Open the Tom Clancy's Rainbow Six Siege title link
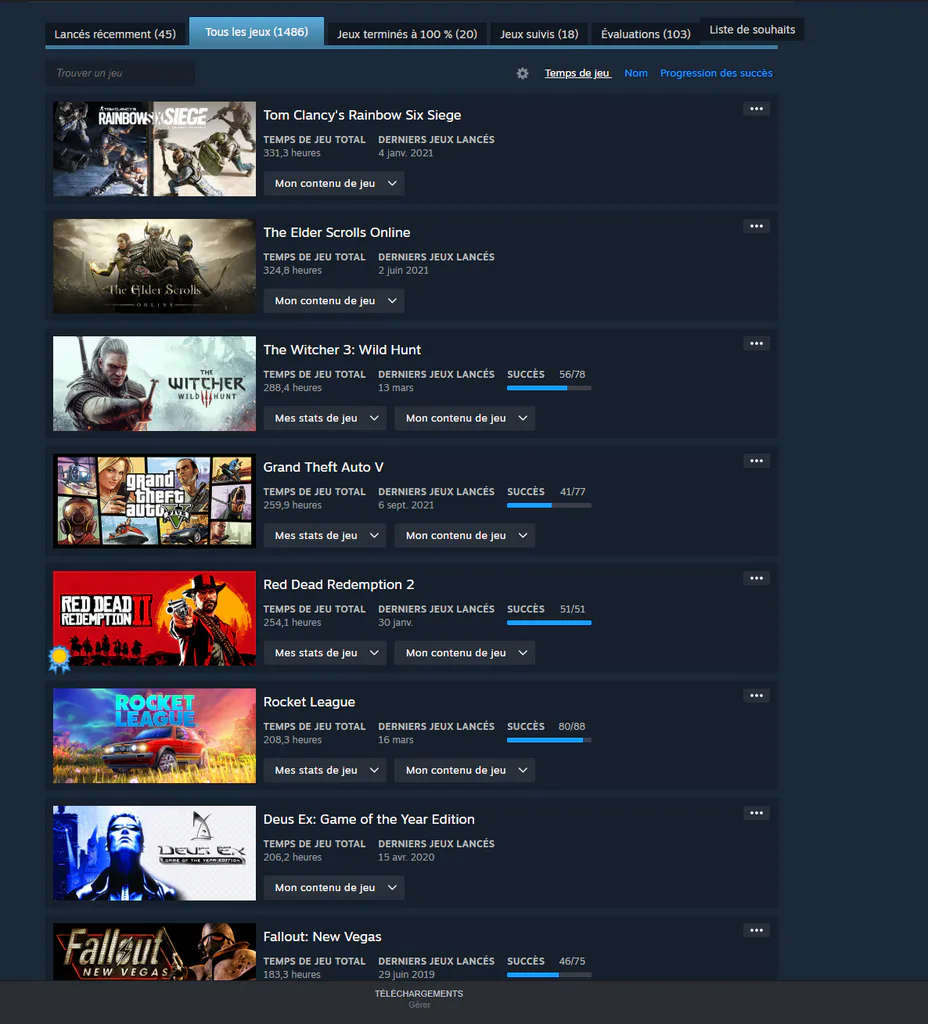The height and width of the screenshot is (1024, 928). tap(362, 115)
